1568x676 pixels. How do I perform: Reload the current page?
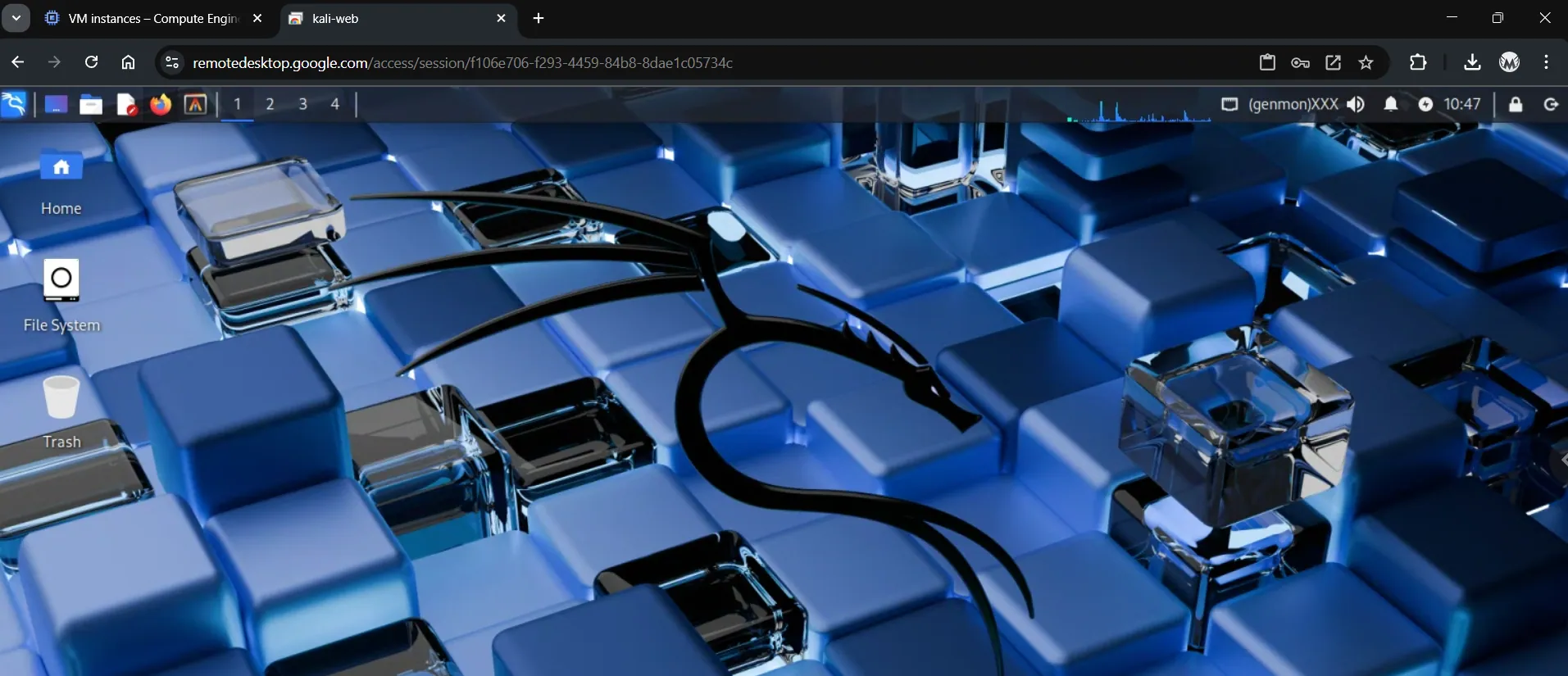point(91,62)
